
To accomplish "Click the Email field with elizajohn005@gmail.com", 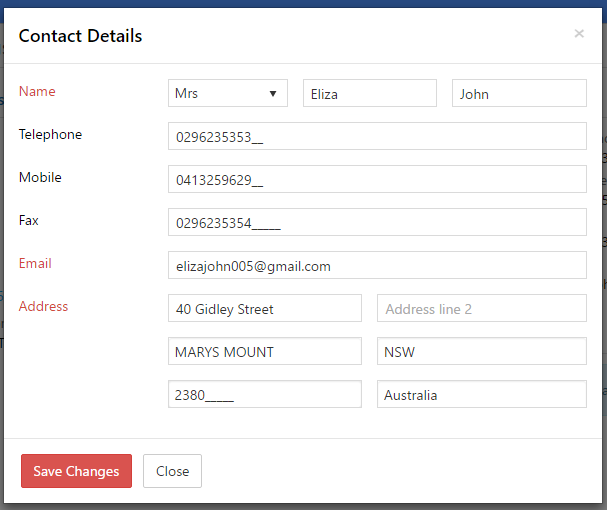I will (377, 265).
